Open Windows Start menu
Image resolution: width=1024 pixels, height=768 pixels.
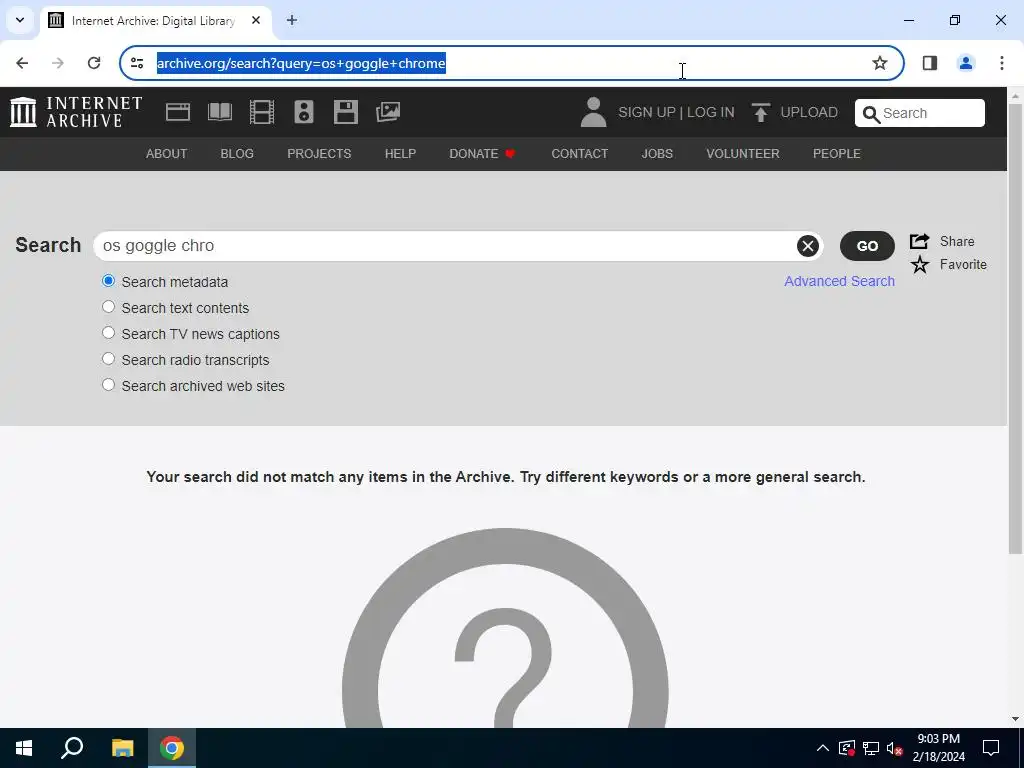tap(24, 748)
